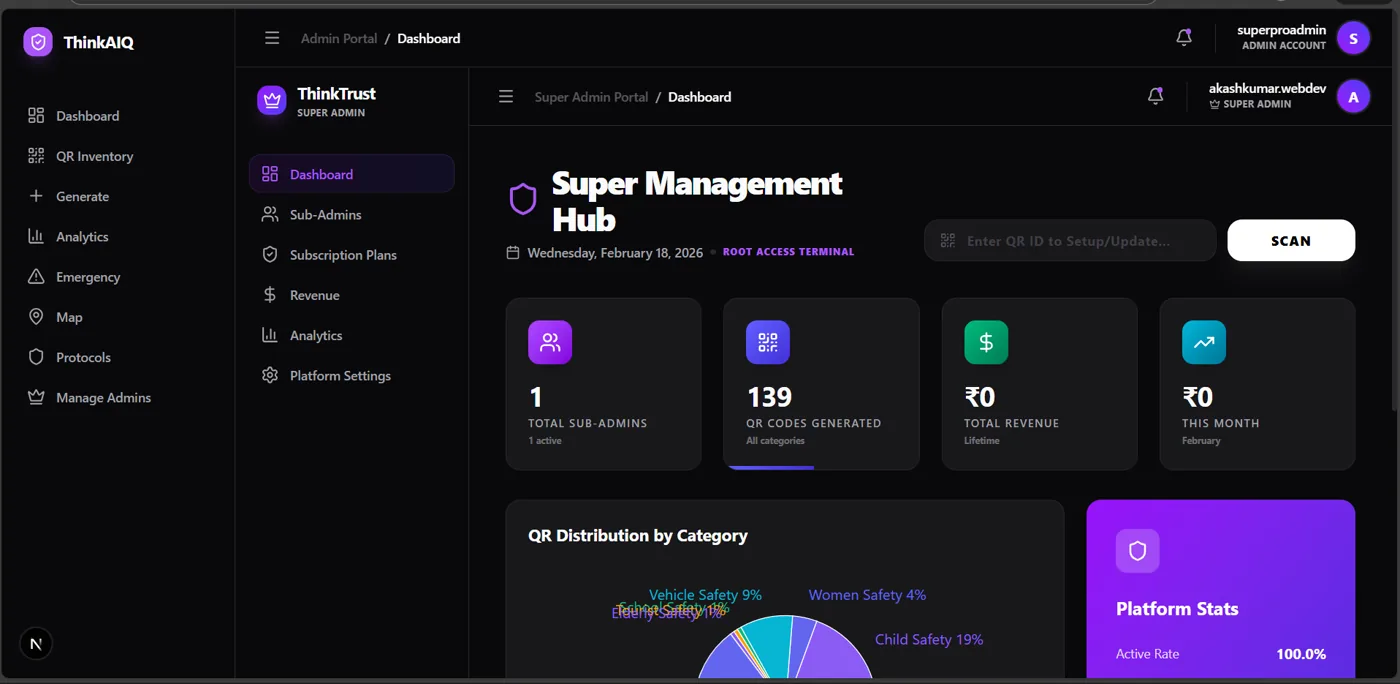Click the Enter QR ID input field
This screenshot has height=684, width=1400.
point(1070,241)
